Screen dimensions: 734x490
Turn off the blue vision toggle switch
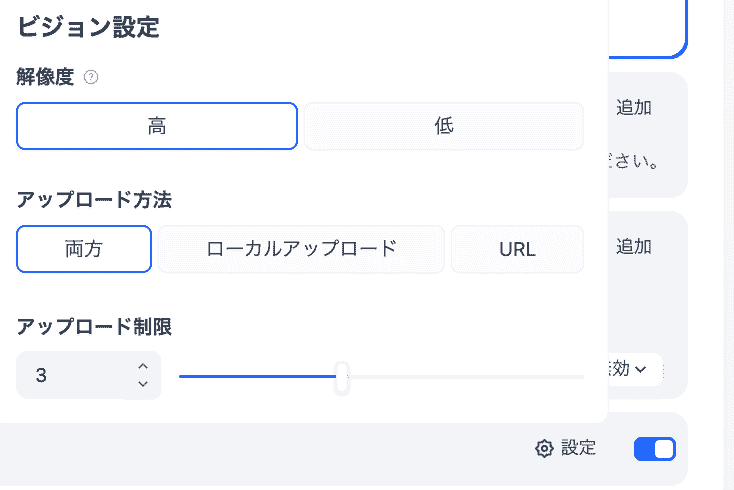(655, 449)
